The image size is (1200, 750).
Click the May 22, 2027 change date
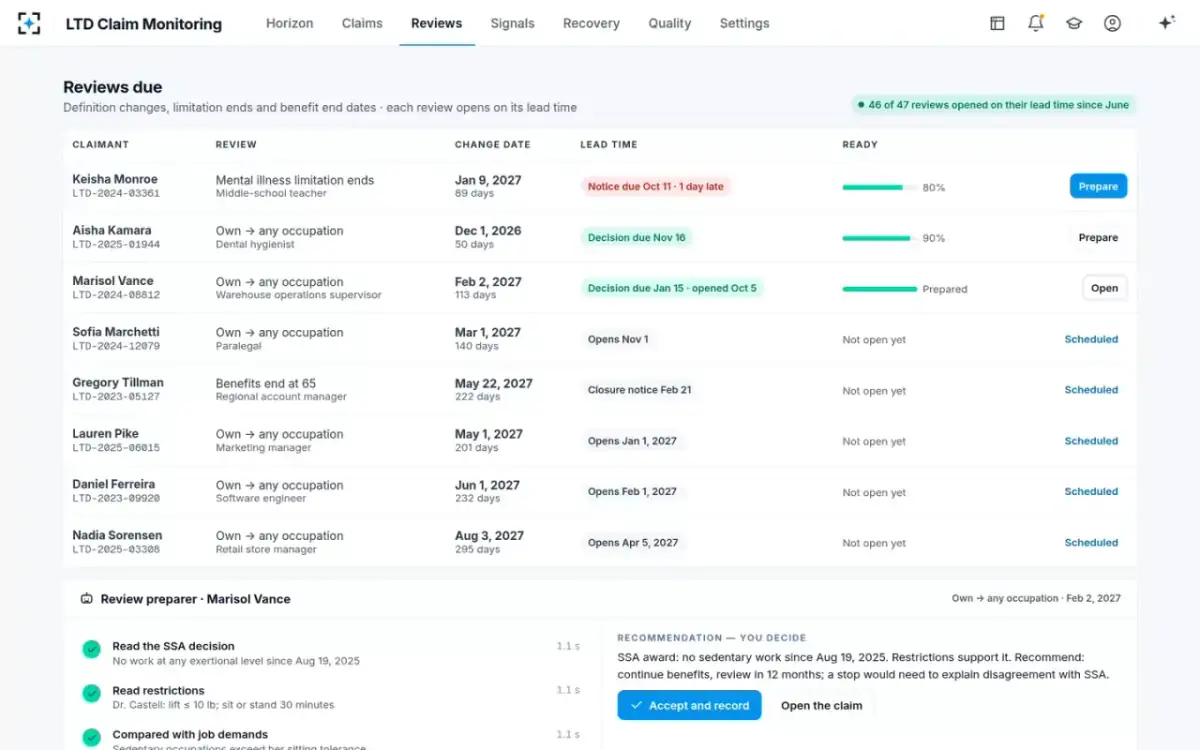pos(494,383)
